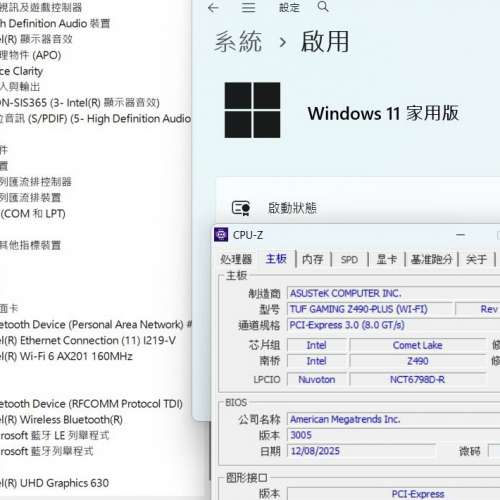This screenshot has width=500, height=500.
Task: Click the Nuvoton LPCIO value
Action: coord(317,379)
